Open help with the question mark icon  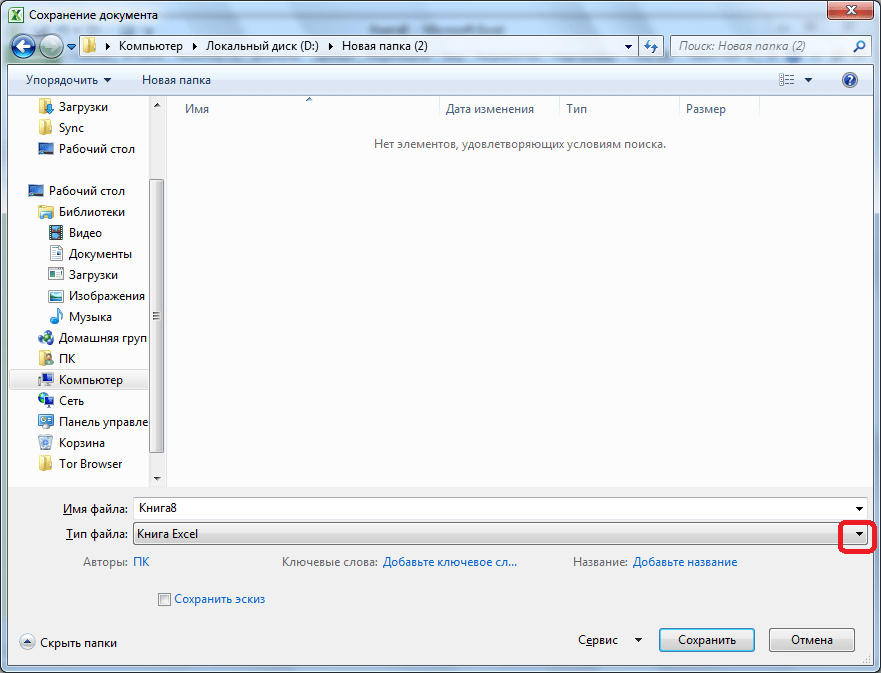[850, 80]
